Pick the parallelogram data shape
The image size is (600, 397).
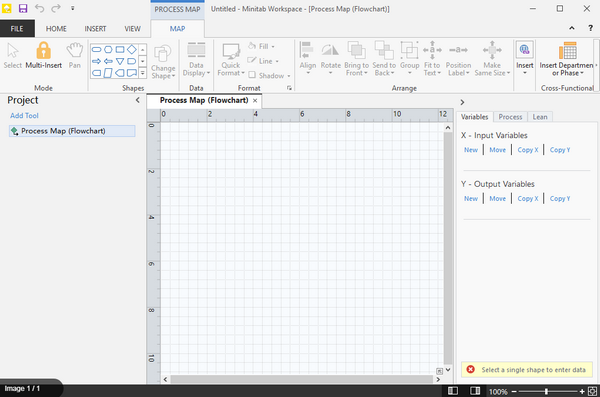click(108, 73)
